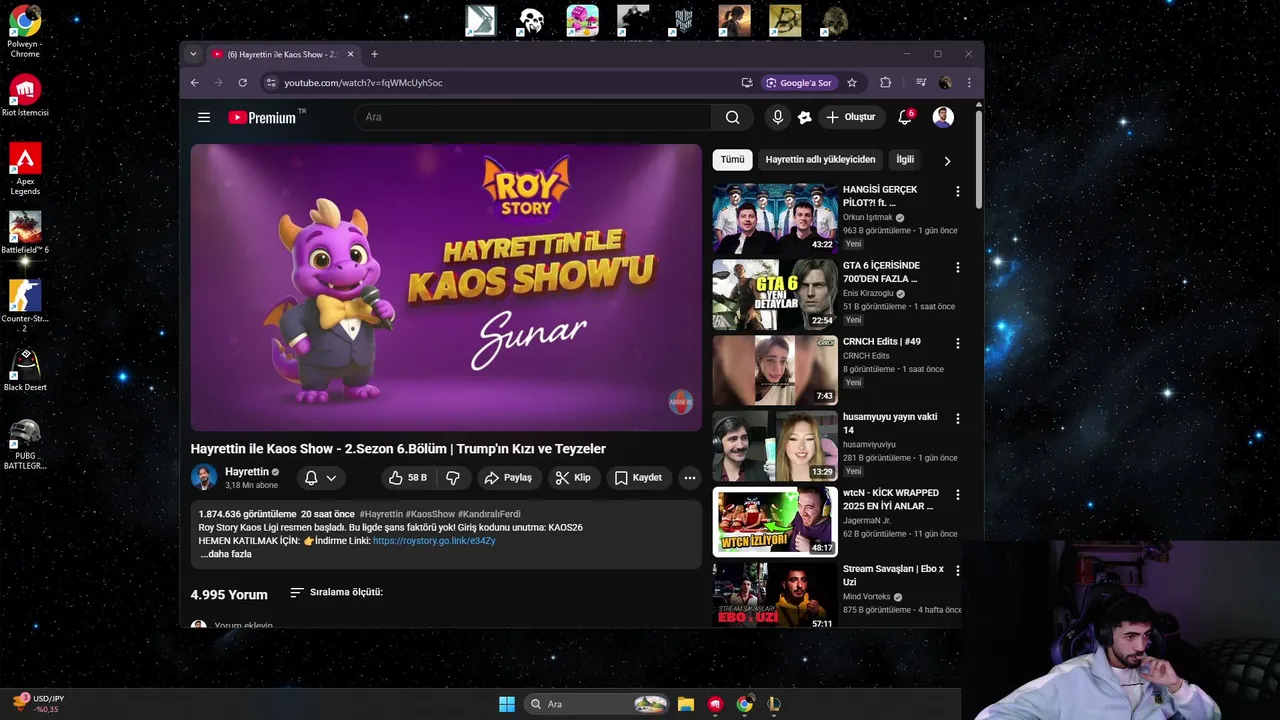Start voice search with microphone icon
1280x720 pixels.
tap(778, 117)
